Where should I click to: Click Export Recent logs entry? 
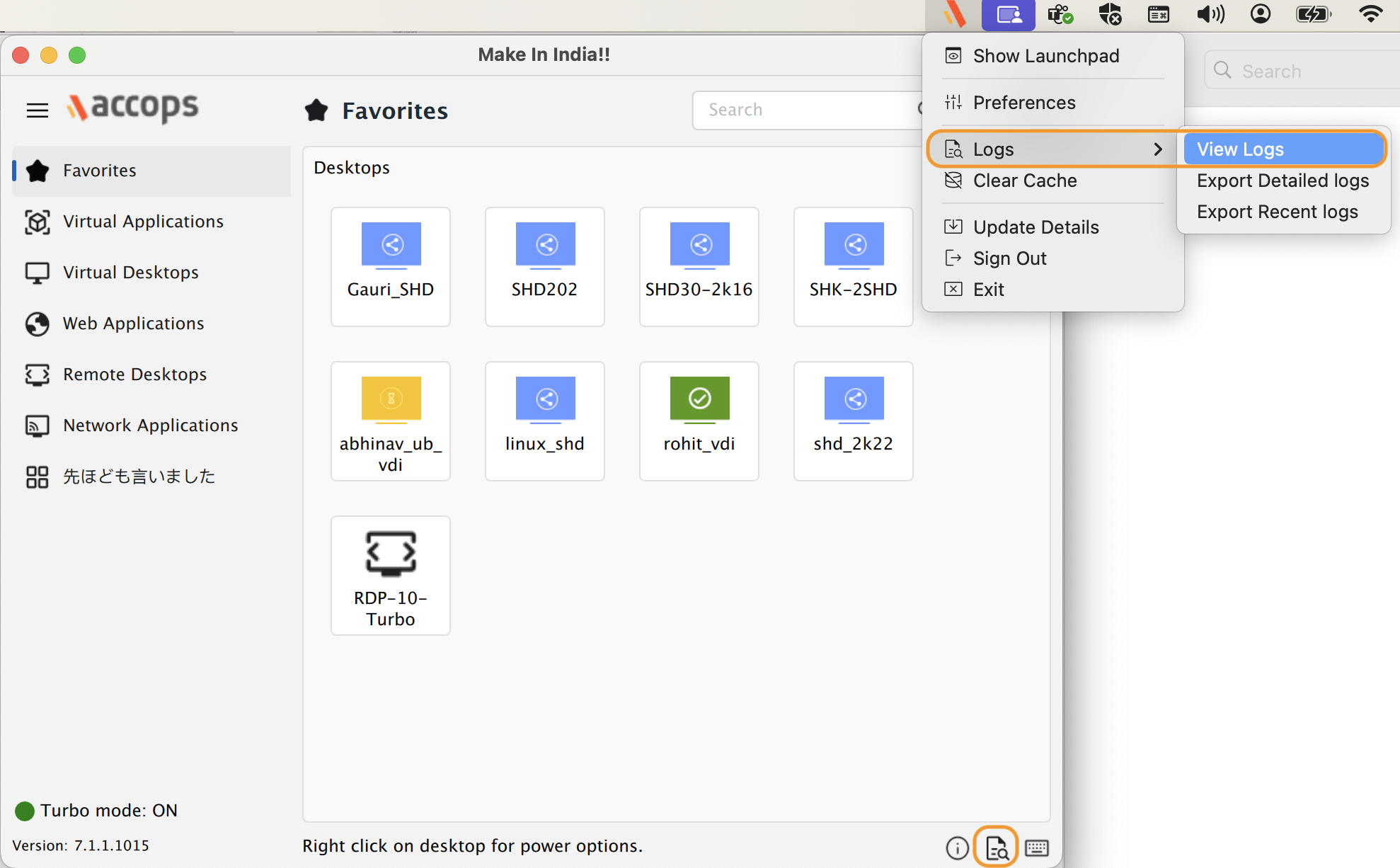1277,212
